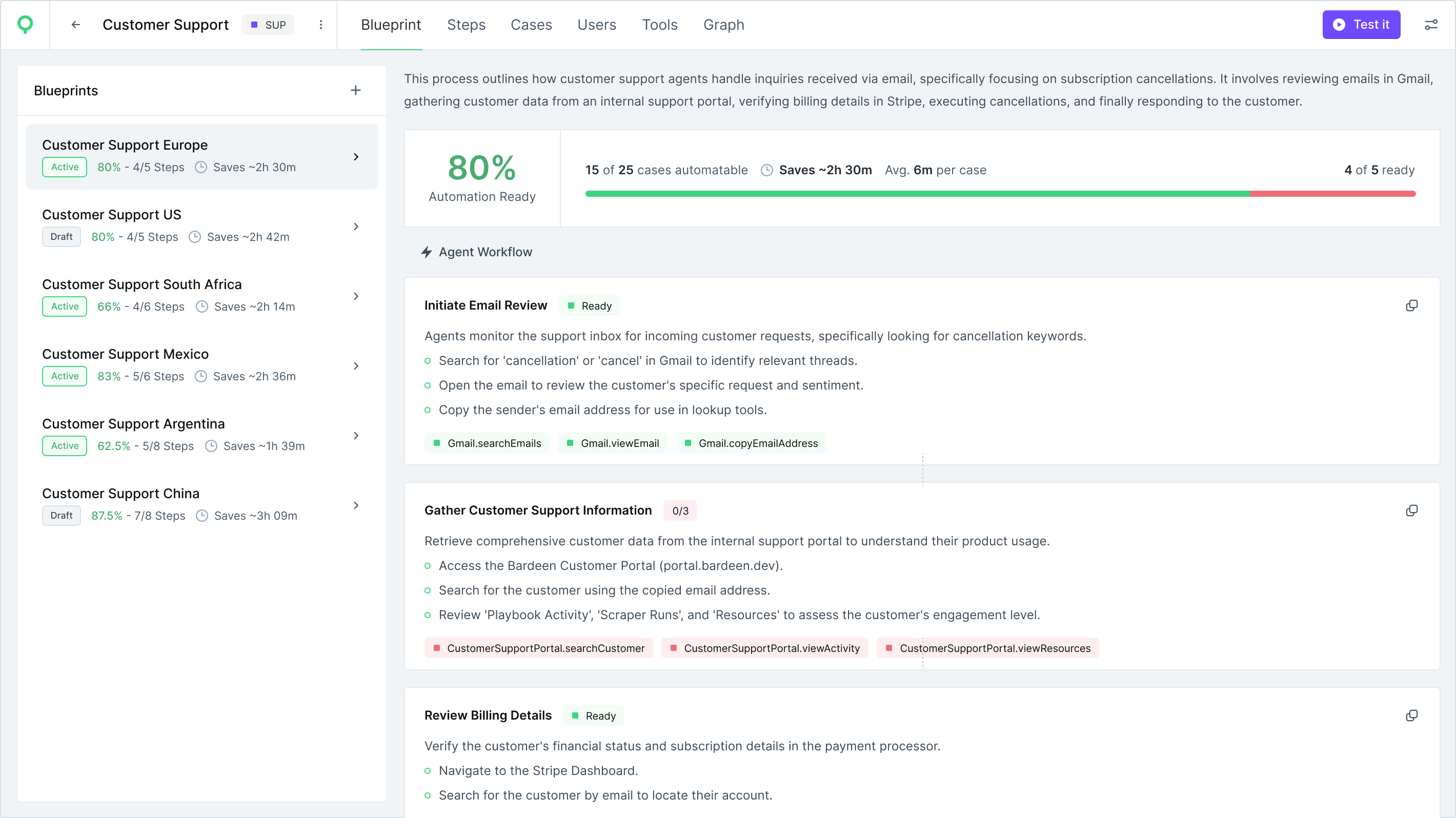The image size is (1456, 818).
Task: Add a new blueprint with plus icon
Action: [x=355, y=90]
